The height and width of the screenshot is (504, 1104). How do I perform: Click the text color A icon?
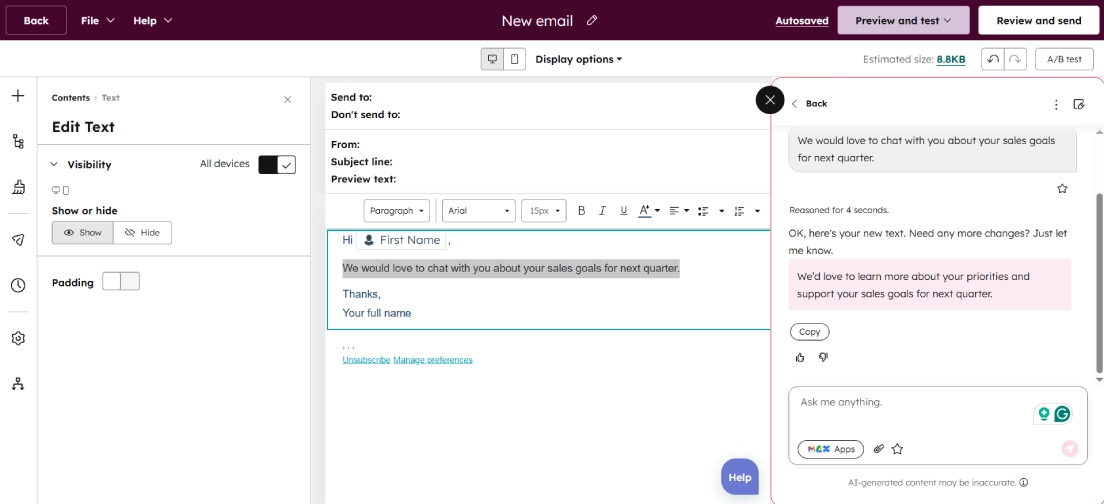pyautogui.click(x=644, y=210)
